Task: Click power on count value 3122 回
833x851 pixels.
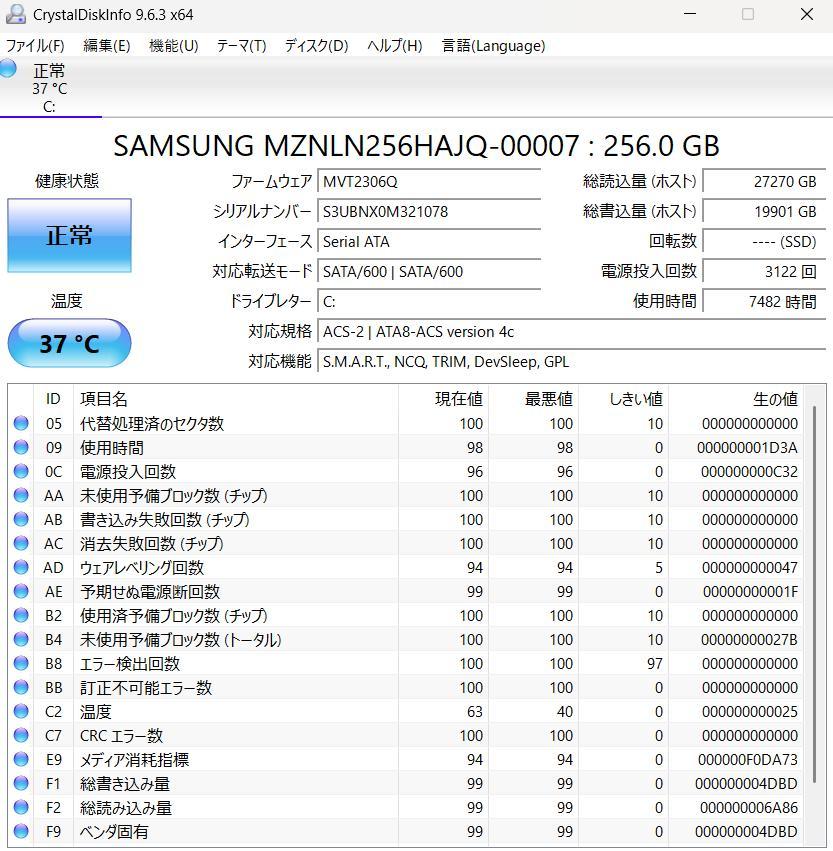Action: (x=764, y=271)
